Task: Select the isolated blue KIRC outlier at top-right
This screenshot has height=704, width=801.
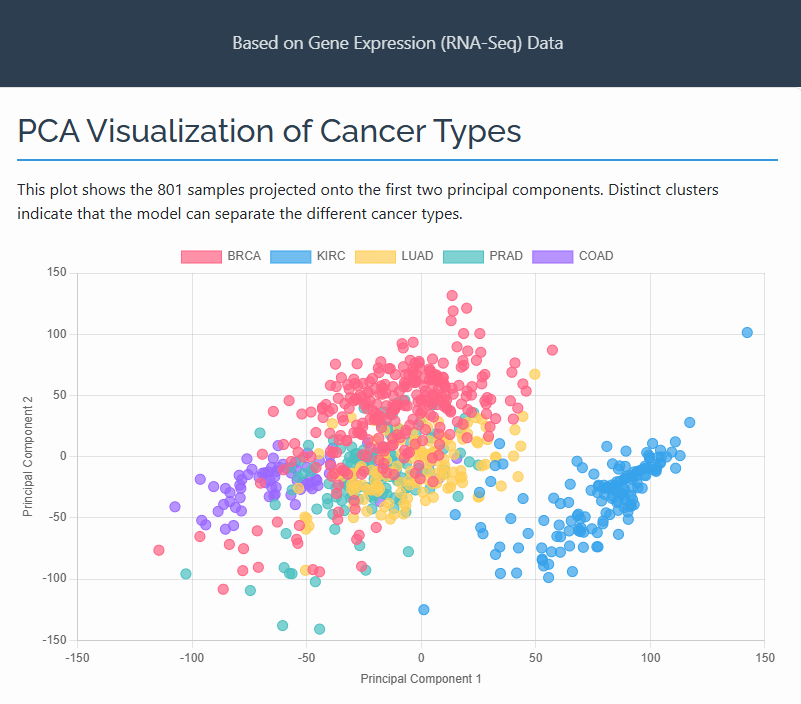Action: [746, 332]
